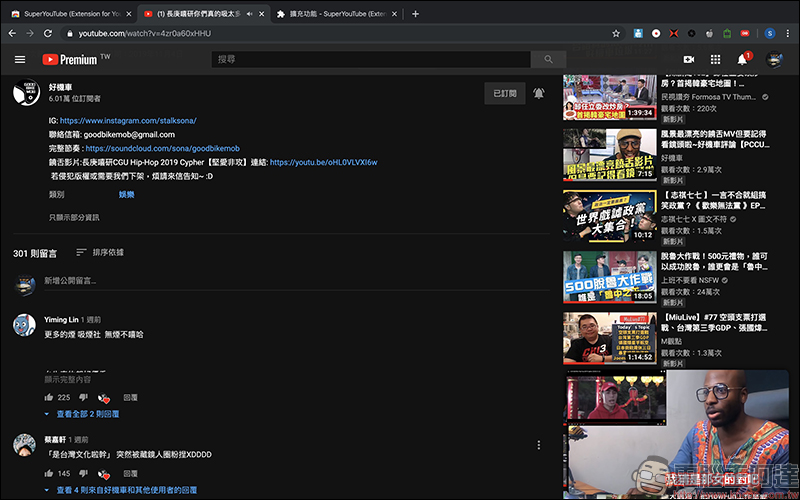
Task: Click the red extension icon beside the Chrome profile
Action: click(745, 34)
